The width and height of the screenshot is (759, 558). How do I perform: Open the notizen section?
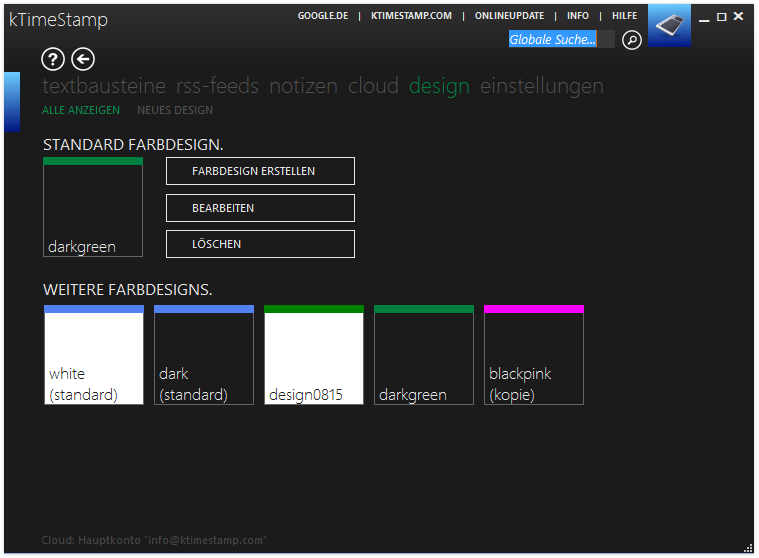(304, 86)
